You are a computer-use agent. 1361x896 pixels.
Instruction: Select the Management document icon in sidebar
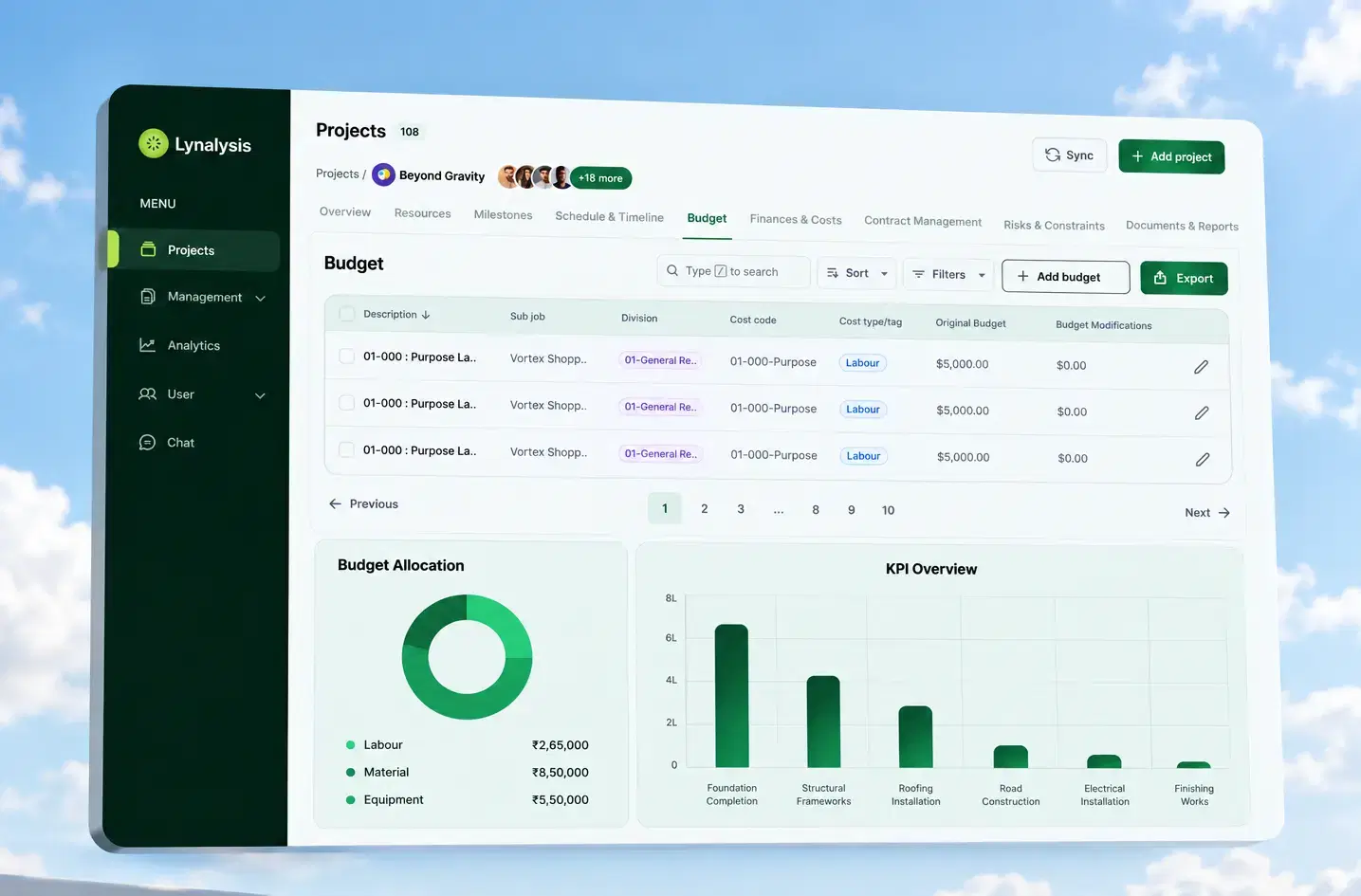tap(147, 297)
